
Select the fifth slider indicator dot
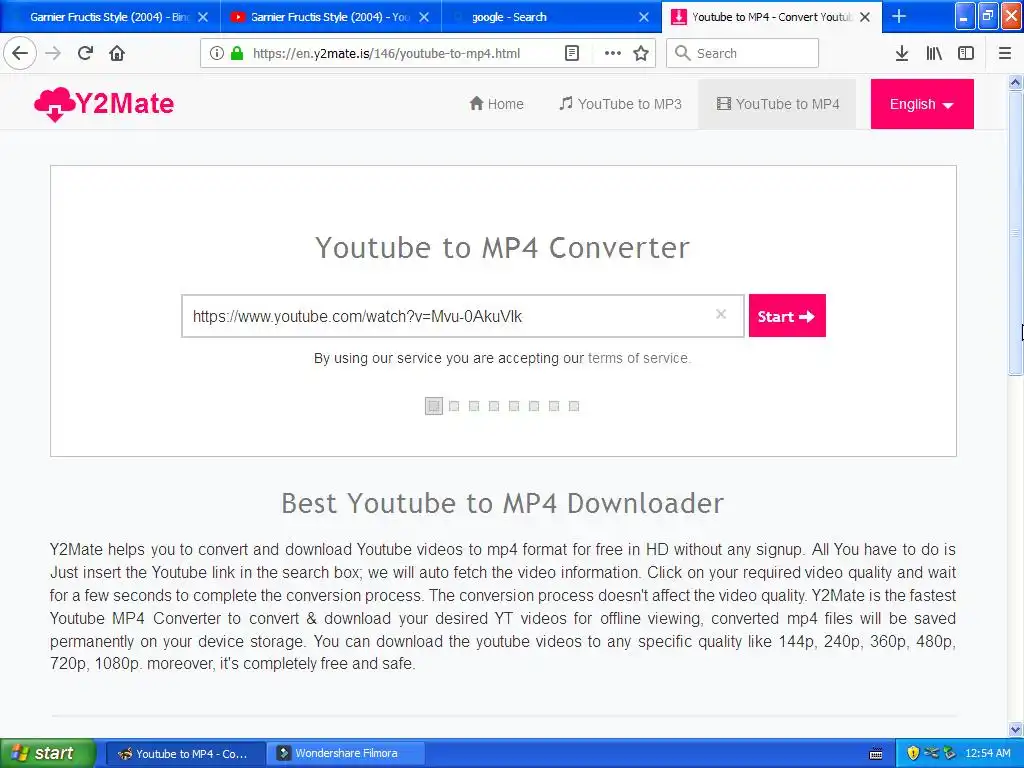[514, 406]
